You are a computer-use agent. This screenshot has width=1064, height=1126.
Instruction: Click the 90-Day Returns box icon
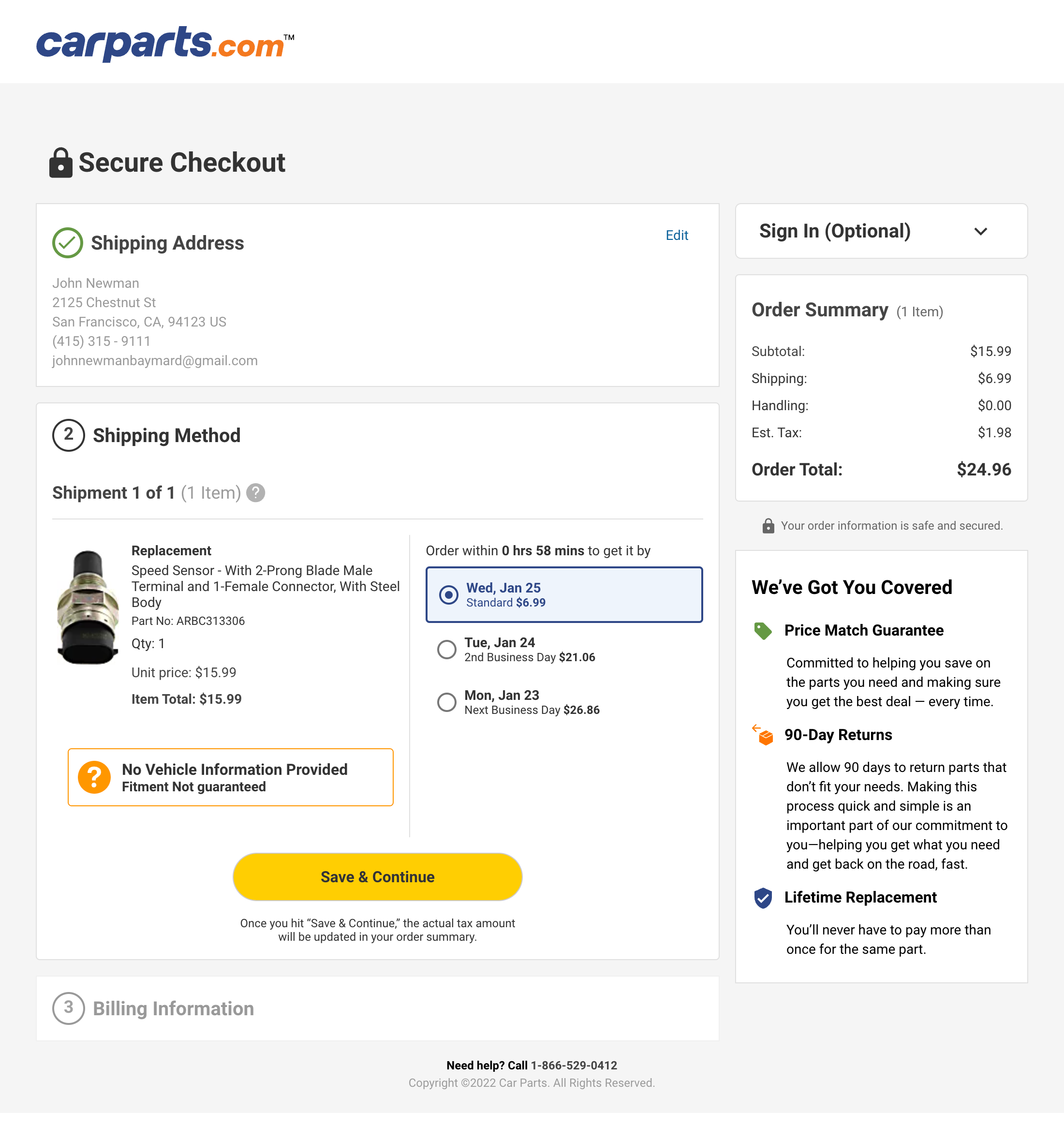(763, 735)
